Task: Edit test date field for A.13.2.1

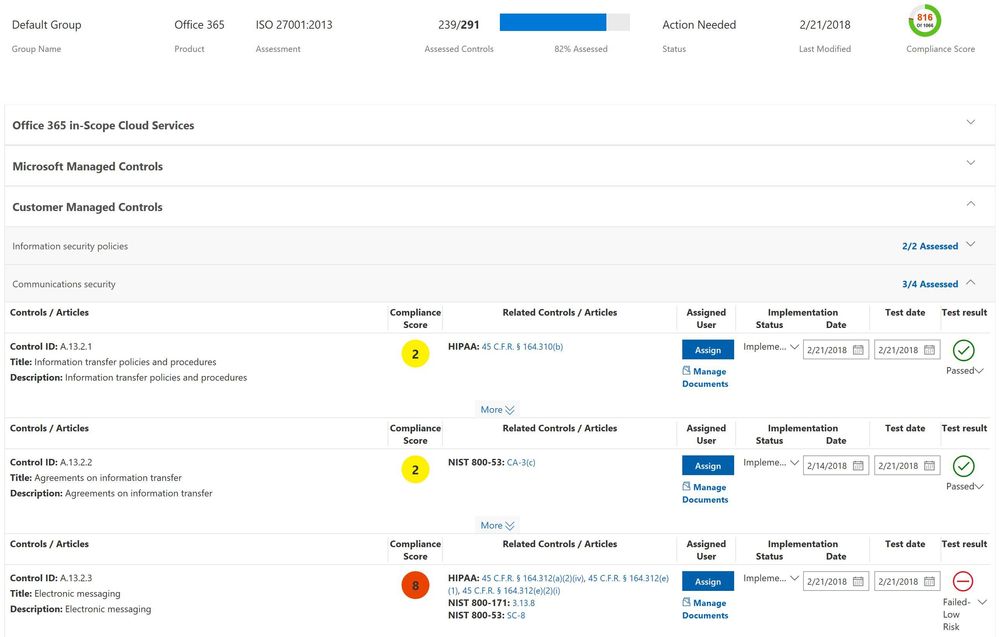Action: (x=907, y=350)
